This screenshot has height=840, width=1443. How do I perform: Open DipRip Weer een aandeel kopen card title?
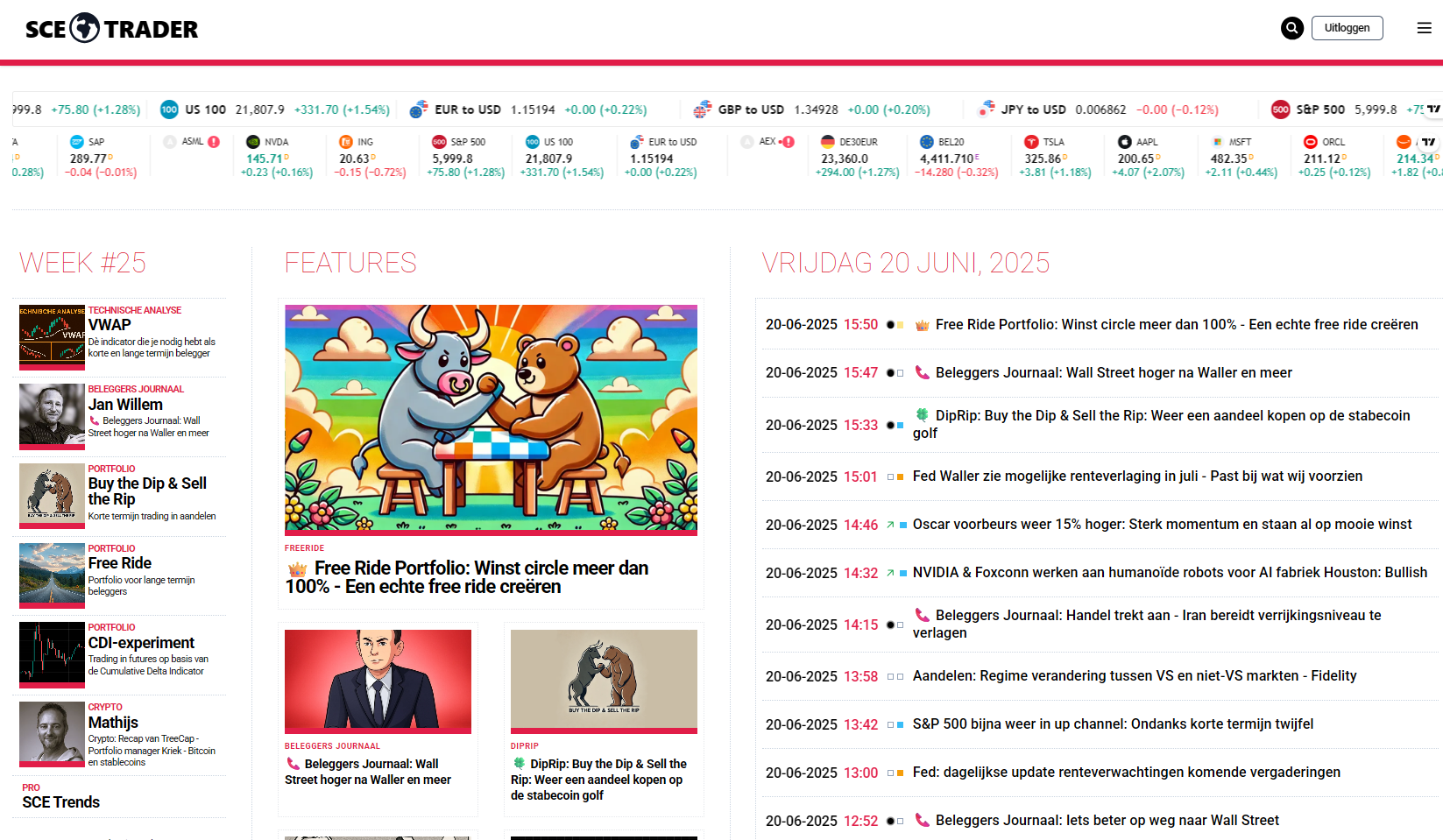coord(599,780)
